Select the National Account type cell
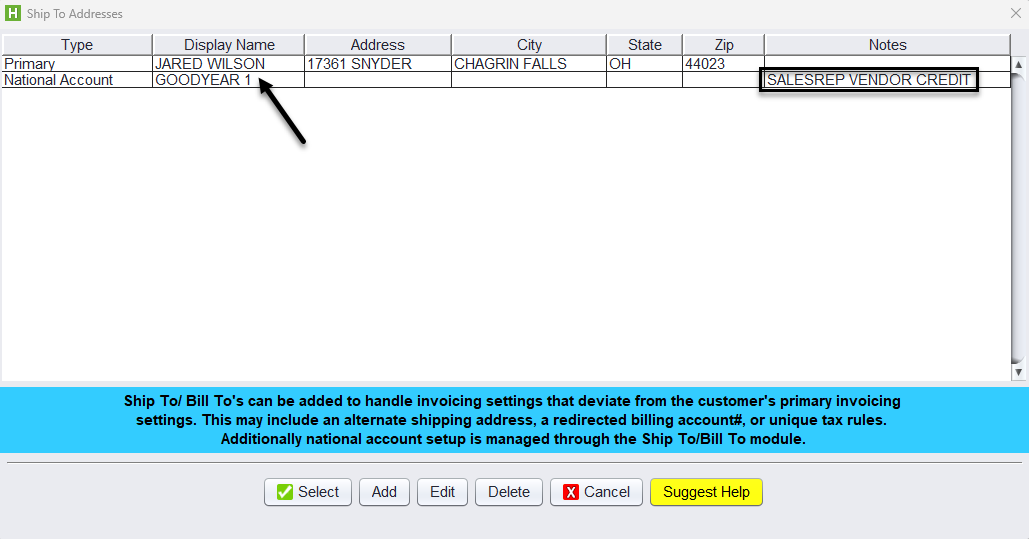The width and height of the screenshot is (1029, 539). [x=59, y=80]
